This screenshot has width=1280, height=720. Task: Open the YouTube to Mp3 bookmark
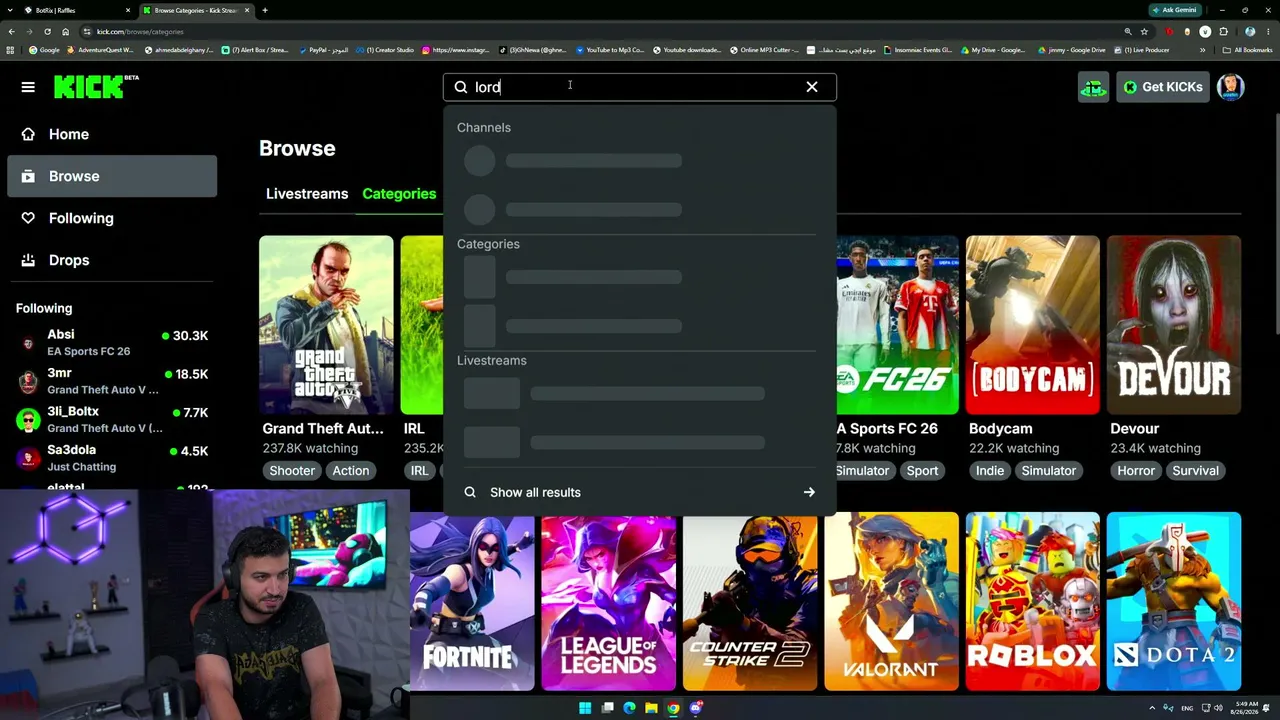[609, 50]
